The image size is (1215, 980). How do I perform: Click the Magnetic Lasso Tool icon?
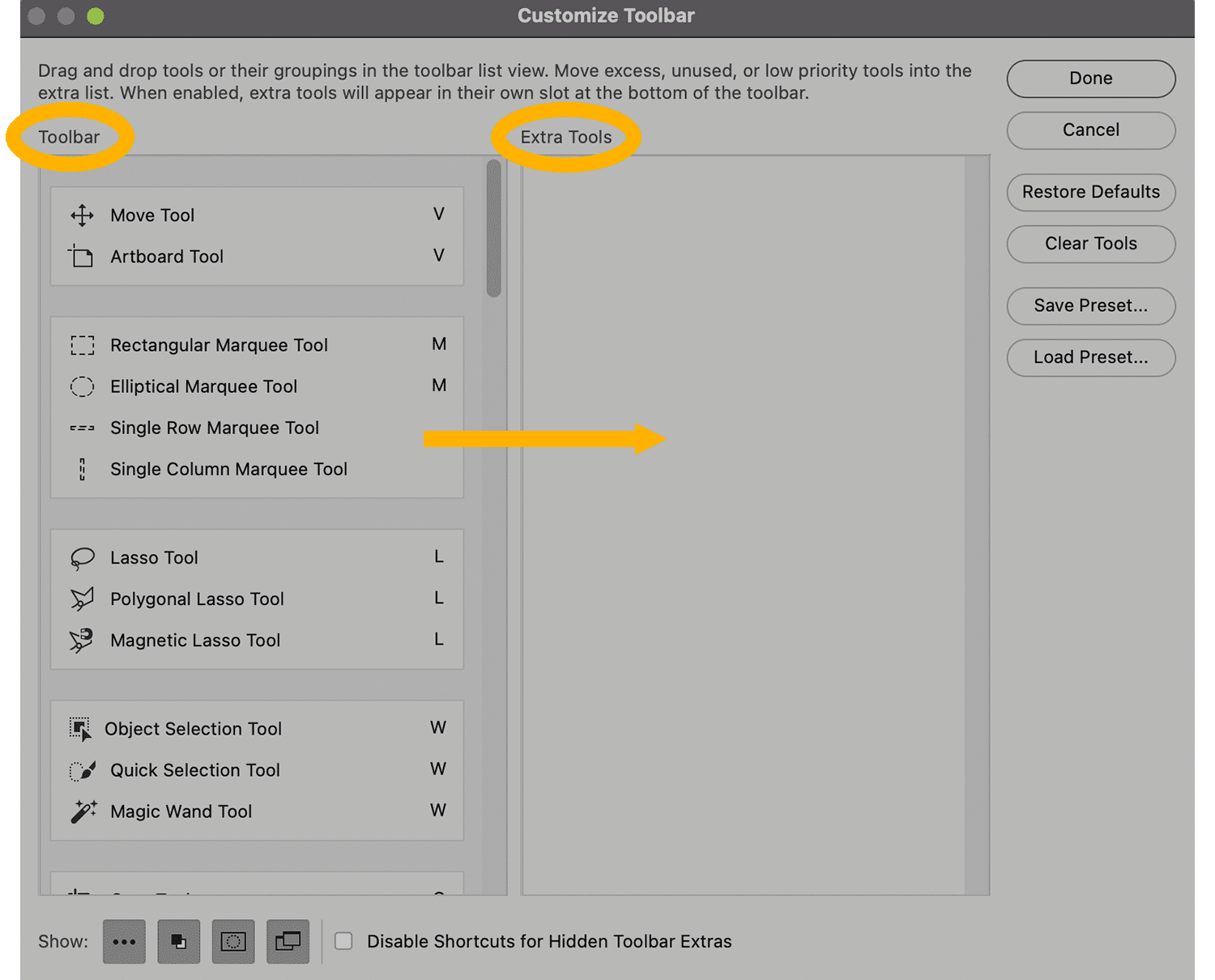tap(82, 641)
